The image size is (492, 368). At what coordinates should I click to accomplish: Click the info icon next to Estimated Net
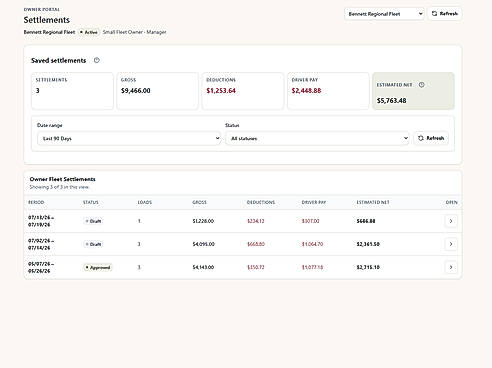(x=422, y=85)
